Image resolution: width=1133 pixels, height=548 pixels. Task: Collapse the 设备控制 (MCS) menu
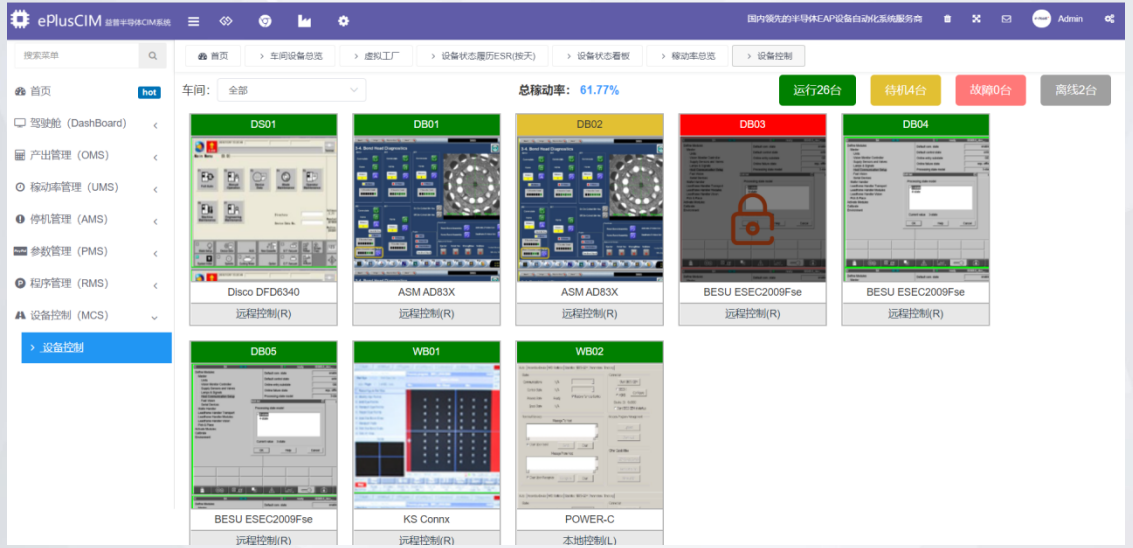(87, 315)
